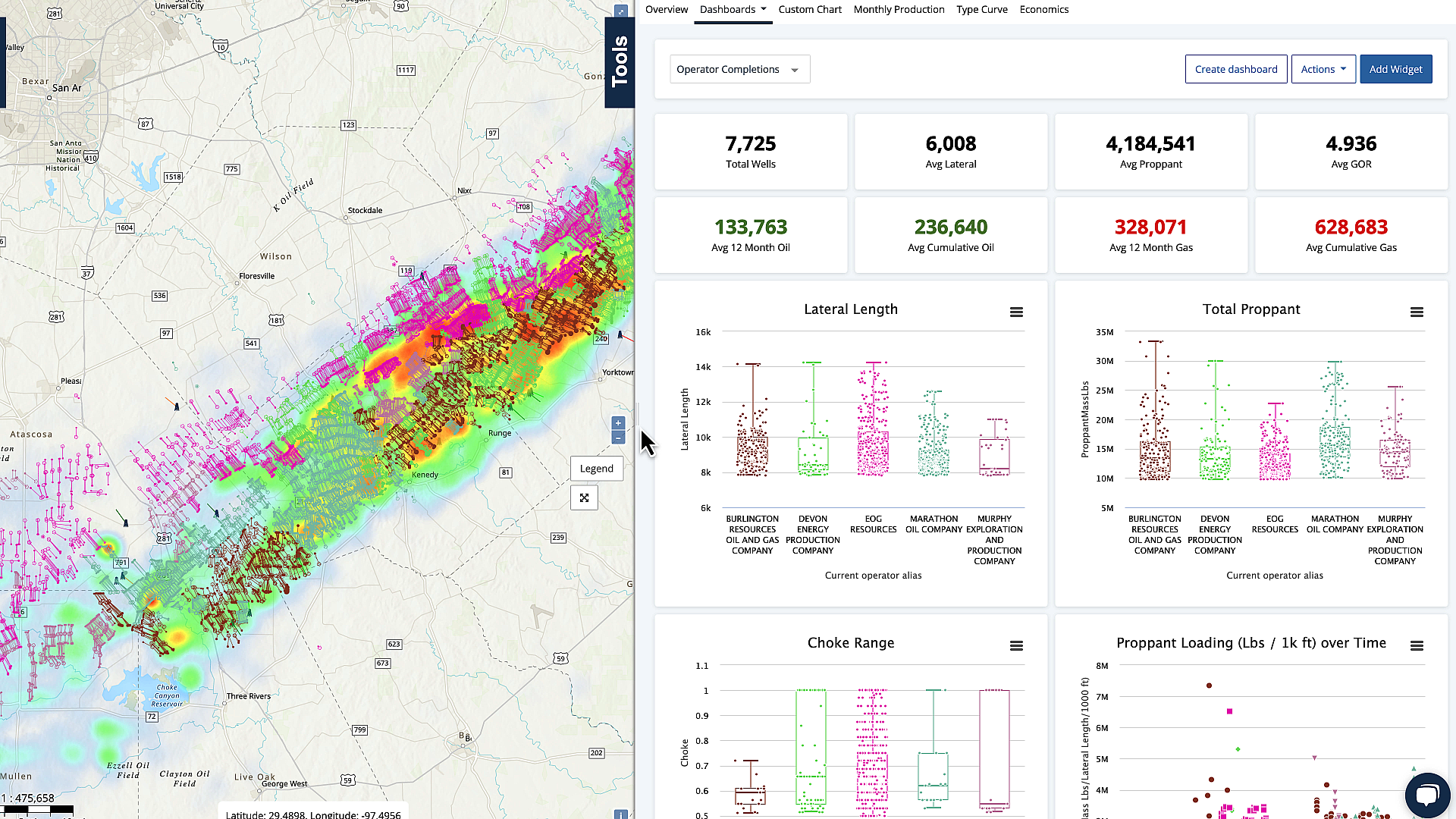Open the chat support bubble
Image resolution: width=1456 pixels, height=819 pixels.
(x=1427, y=795)
